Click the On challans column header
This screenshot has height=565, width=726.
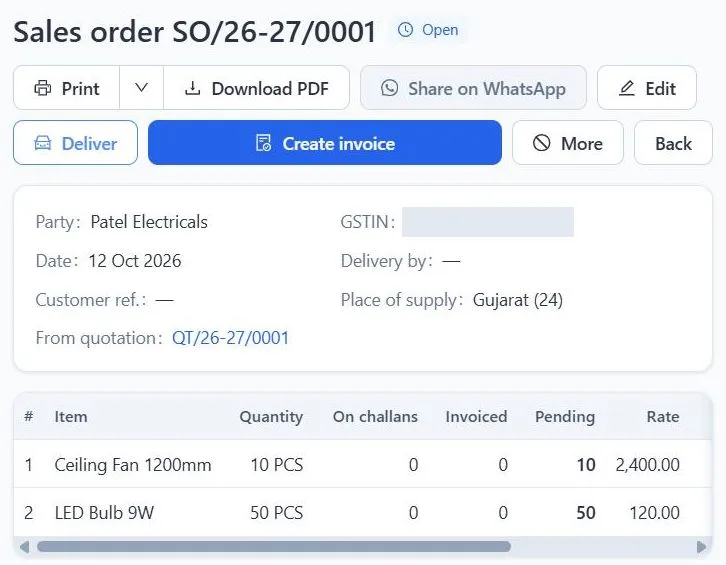coord(375,416)
